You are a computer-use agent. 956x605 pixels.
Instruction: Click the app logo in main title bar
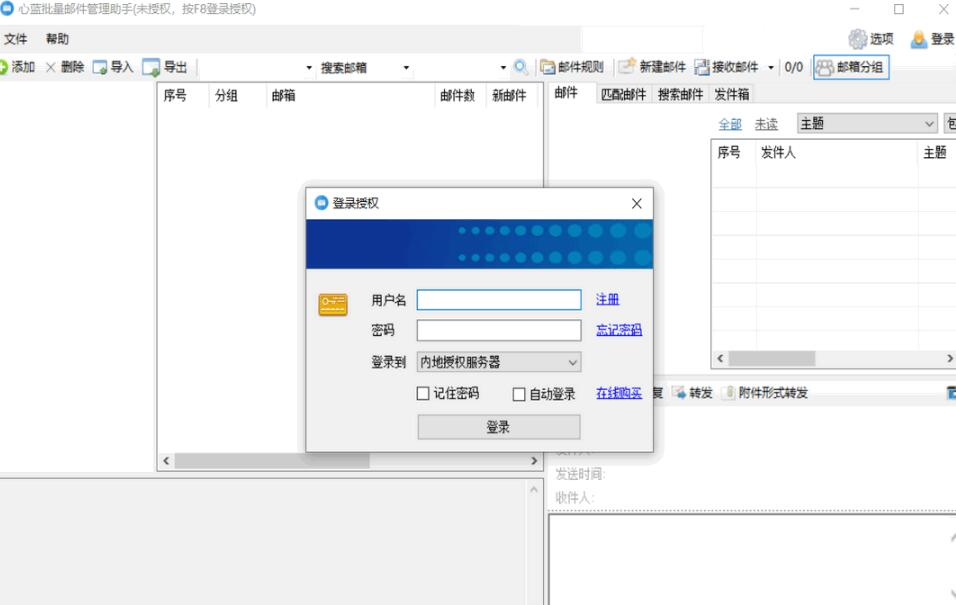pyautogui.click(x=7, y=9)
